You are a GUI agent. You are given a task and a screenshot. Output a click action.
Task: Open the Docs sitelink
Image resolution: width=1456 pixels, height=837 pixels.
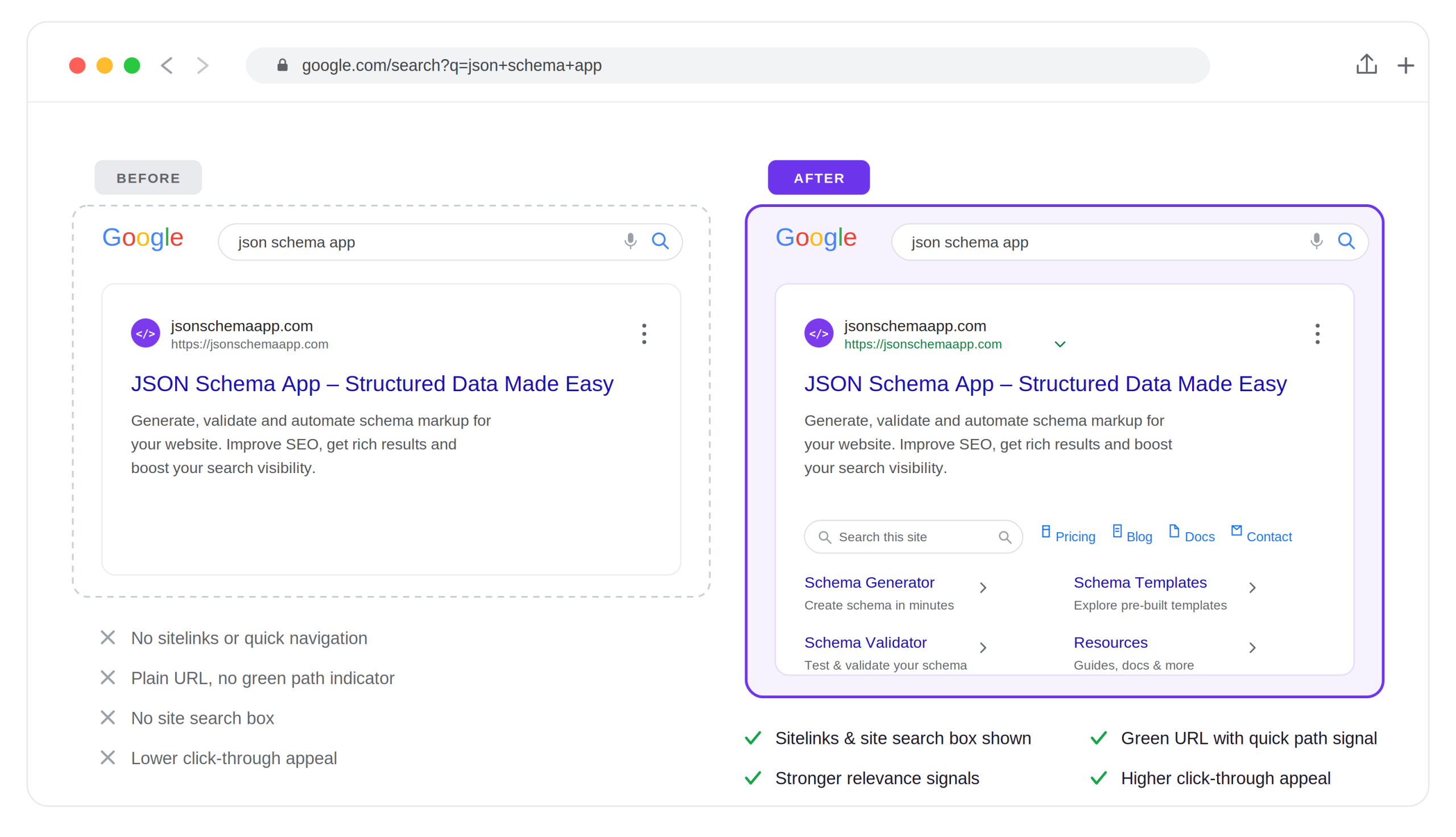1199,537
